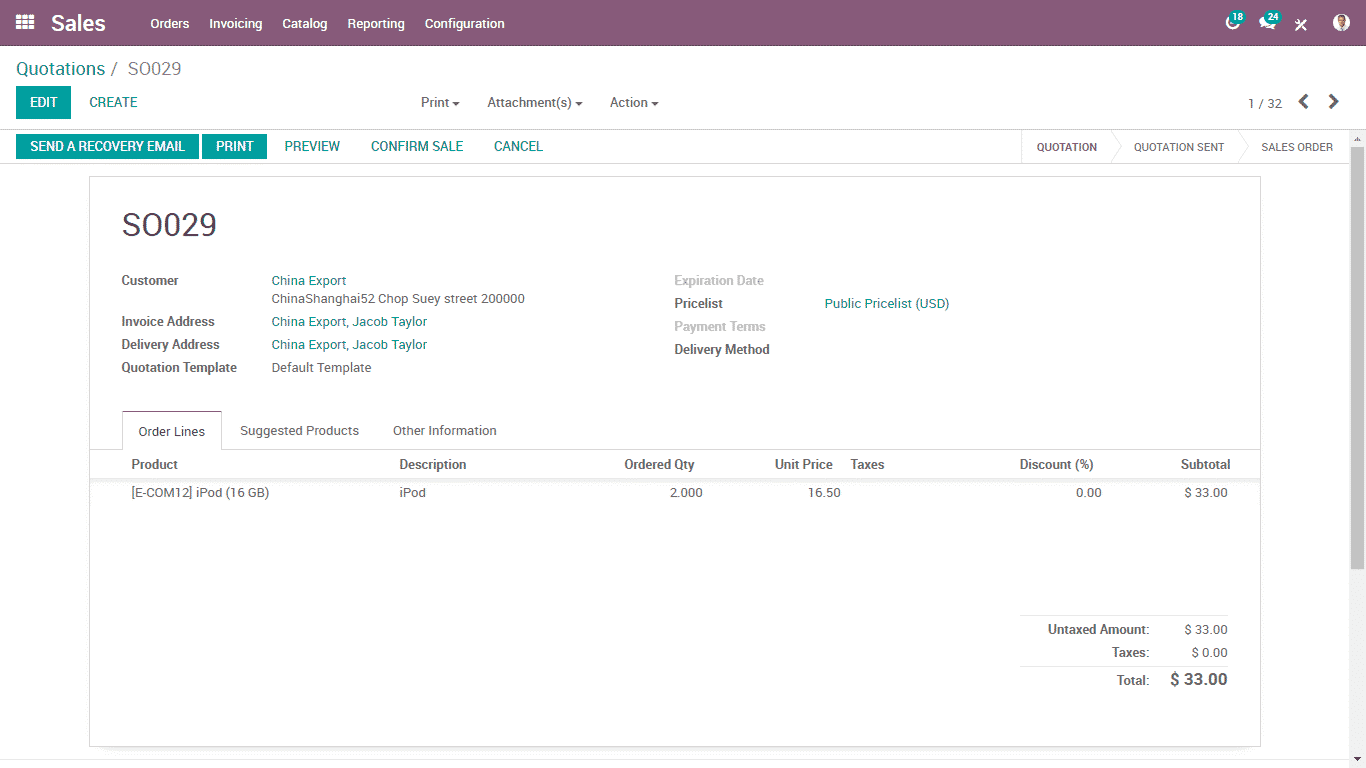The width and height of the screenshot is (1366, 768).
Task: Select the Quotation Sent status stage
Action: (x=1179, y=147)
